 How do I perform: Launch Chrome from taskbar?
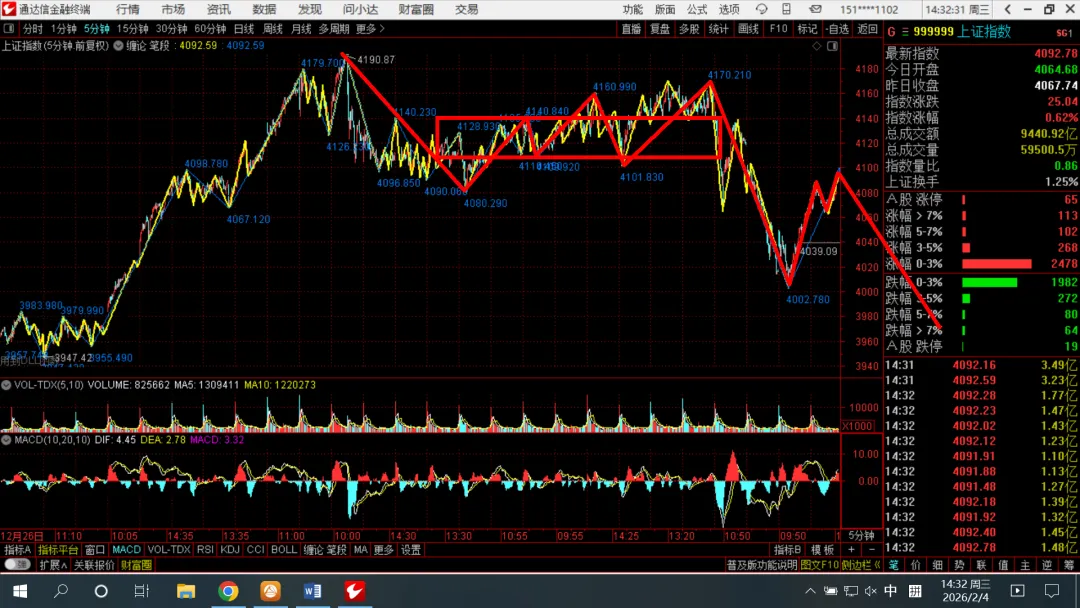point(228,591)
